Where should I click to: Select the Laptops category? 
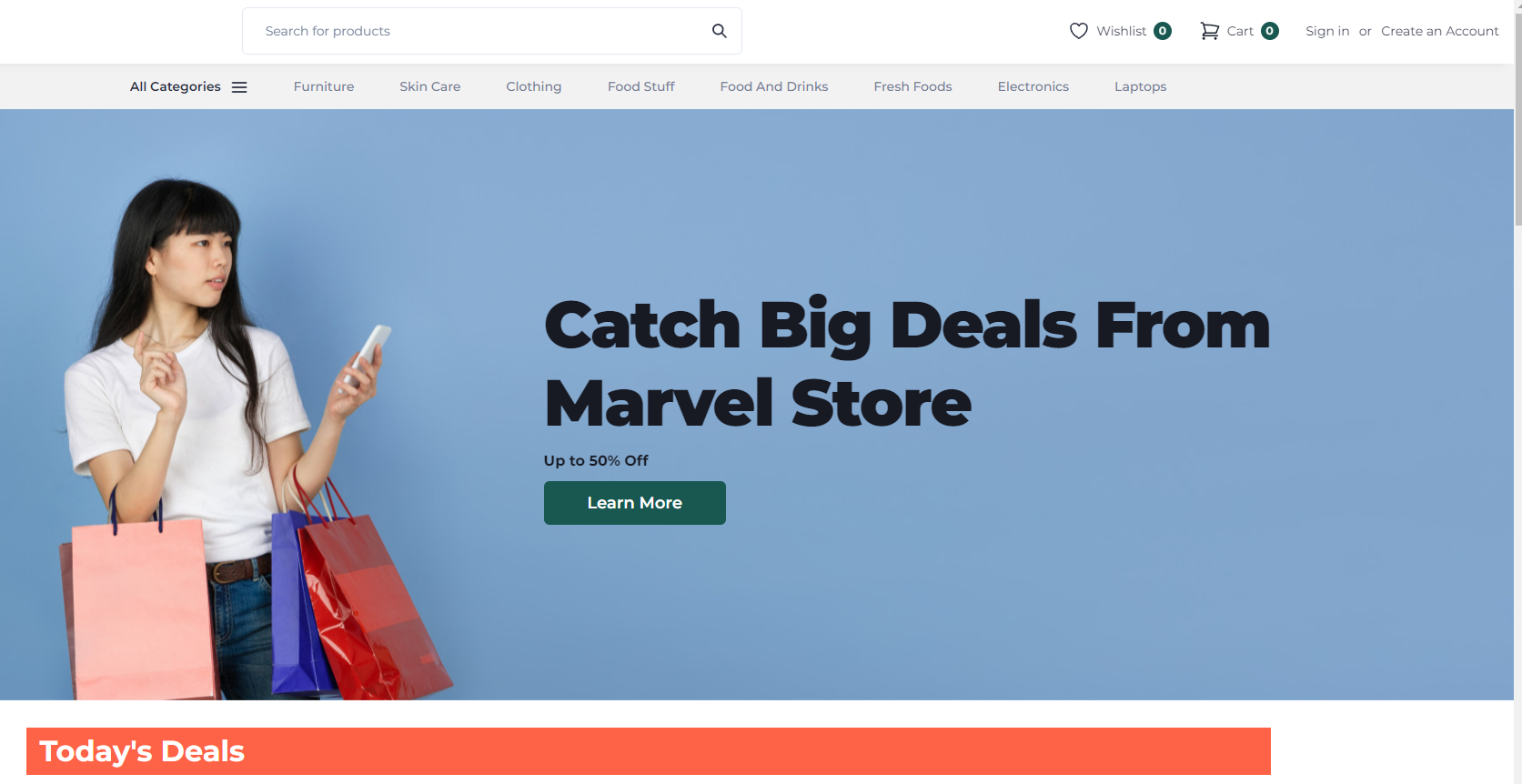(1140, 86)
